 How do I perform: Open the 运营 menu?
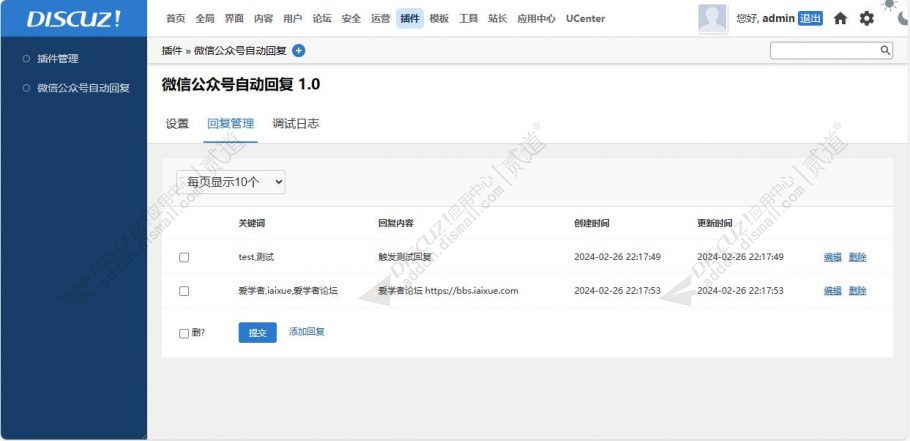pos(381,19)
